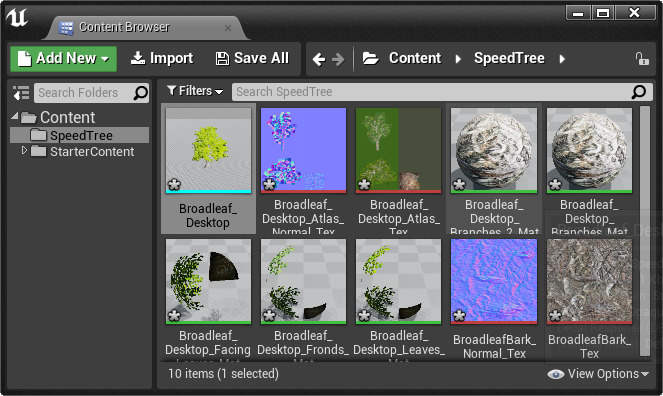Click the BroadleafBark_Tex name label
Screen dimensions: 663x396
point(589,347)
